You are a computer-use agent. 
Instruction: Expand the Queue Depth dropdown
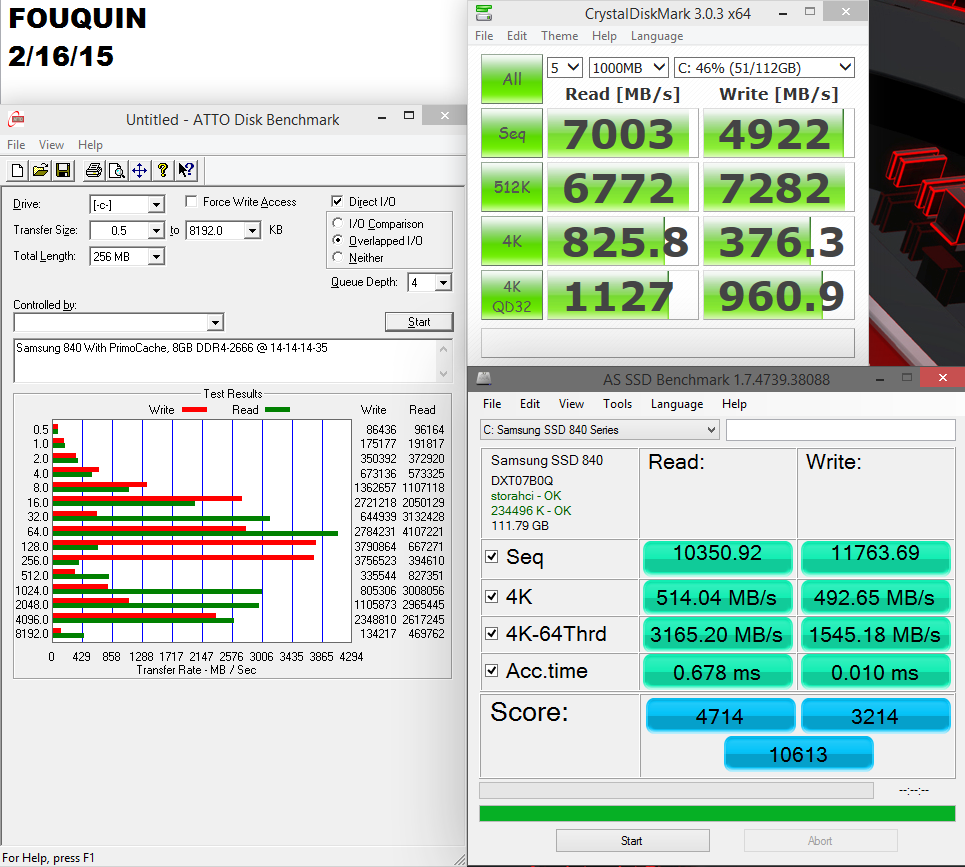[x=442, y=283]
